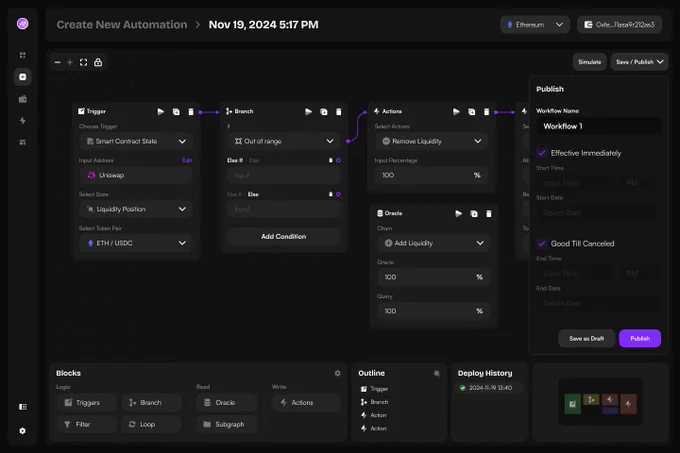Click Create New Automation breadcrumb
This screenshot has height=453, width=680.
[x=122, y=25]
